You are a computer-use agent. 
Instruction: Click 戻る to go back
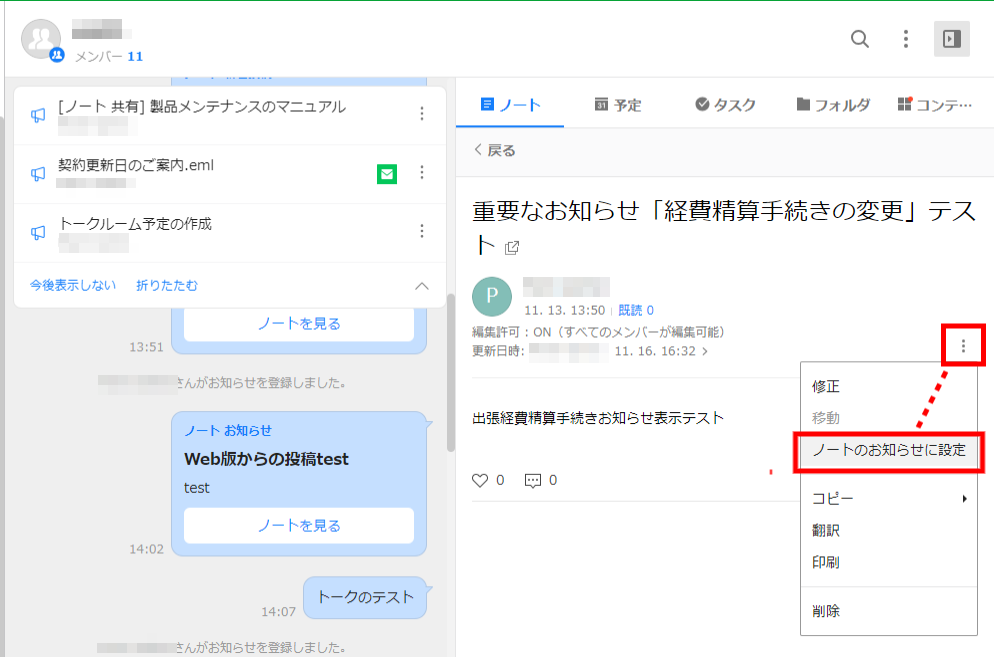494,151
